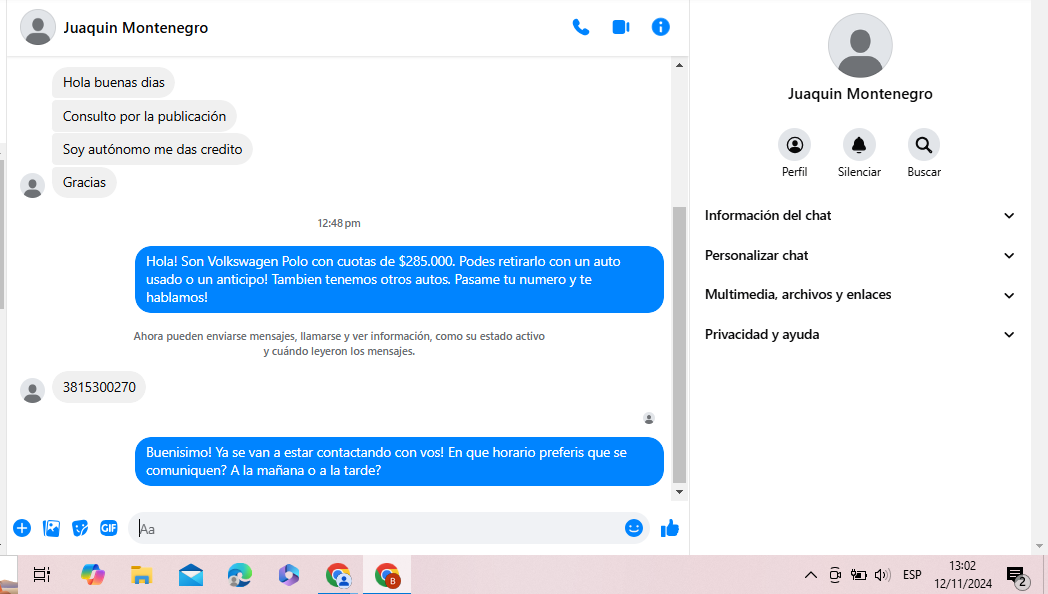This screenshot has width=1048, height=594.
Task: Choose a sticker to send
Action: pos(80,528)
